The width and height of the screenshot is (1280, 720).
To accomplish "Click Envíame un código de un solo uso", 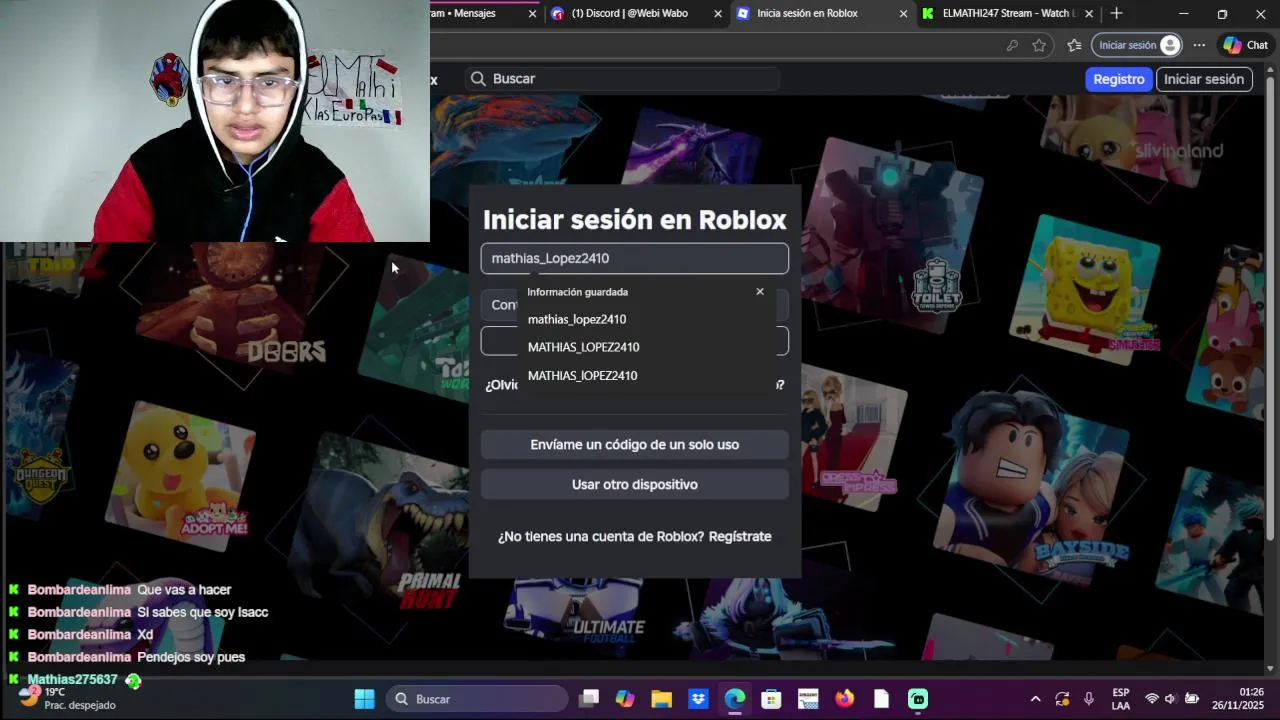I will tap(635, 444).
